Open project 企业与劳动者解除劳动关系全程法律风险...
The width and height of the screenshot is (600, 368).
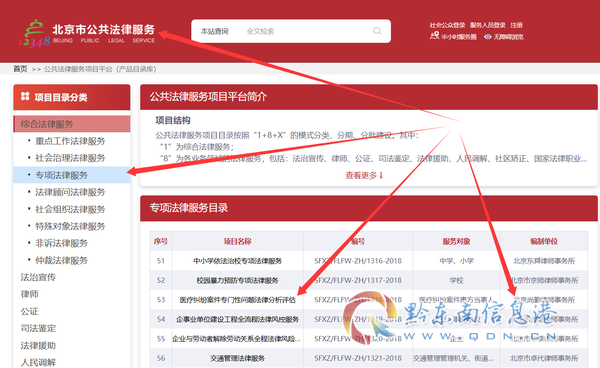[236, 339]
